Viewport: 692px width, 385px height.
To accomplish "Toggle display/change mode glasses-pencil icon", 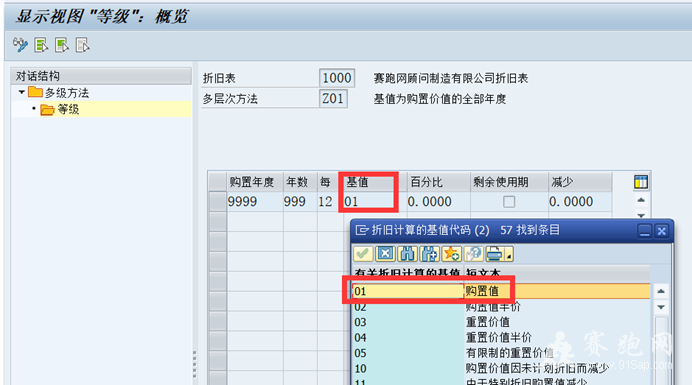I will (20, 45).
